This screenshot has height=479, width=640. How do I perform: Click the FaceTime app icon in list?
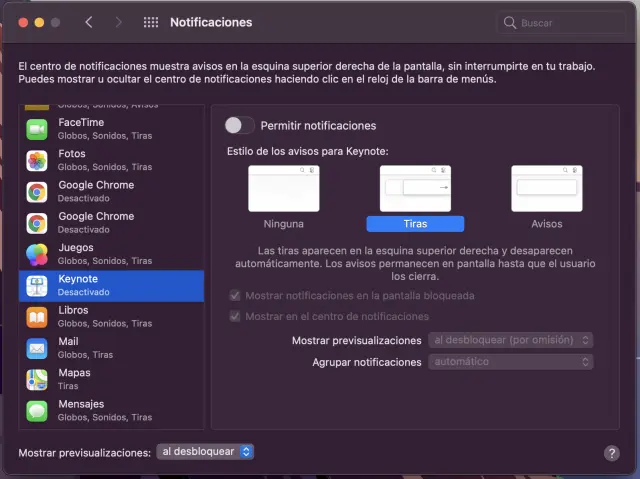click(37, 129)
